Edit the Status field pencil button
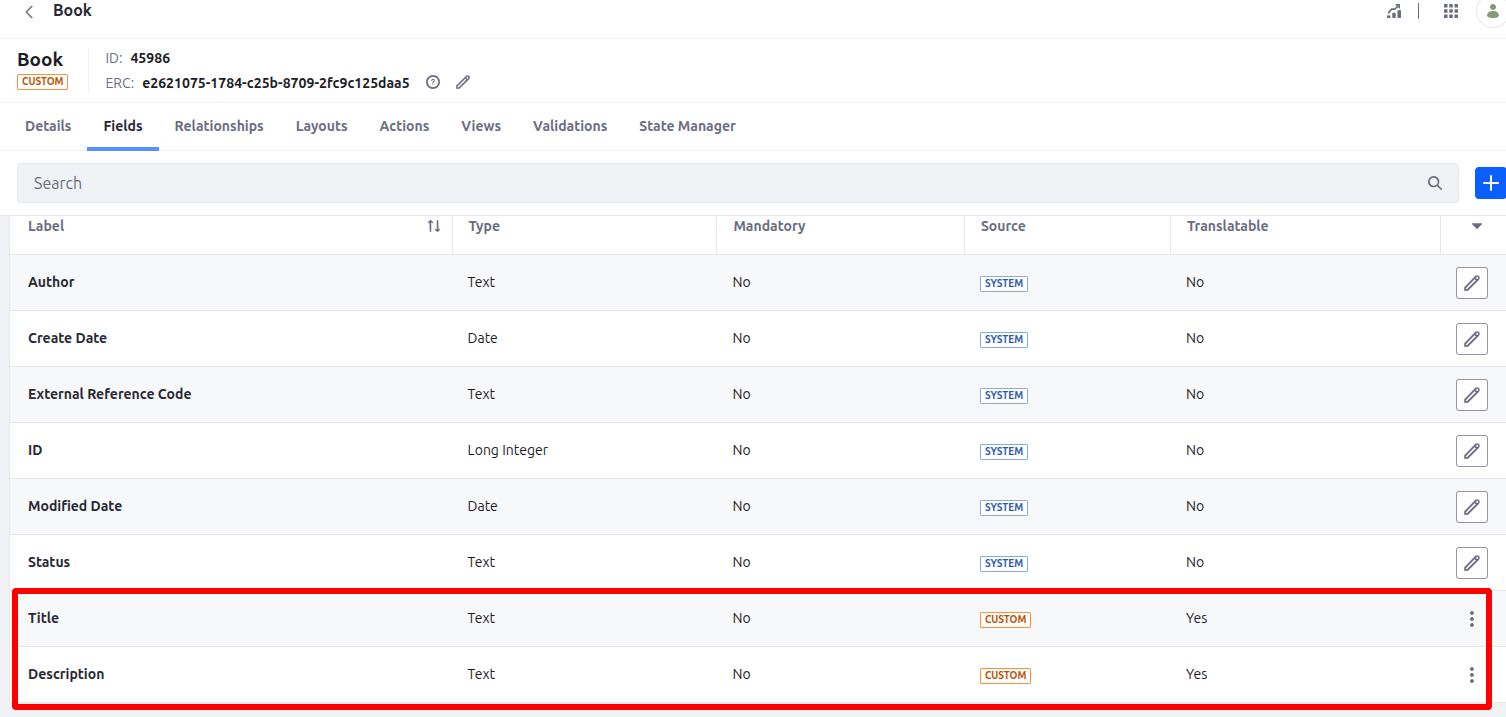The image size is (1506, 717). pyautogui.click(x=1471, y=563)
